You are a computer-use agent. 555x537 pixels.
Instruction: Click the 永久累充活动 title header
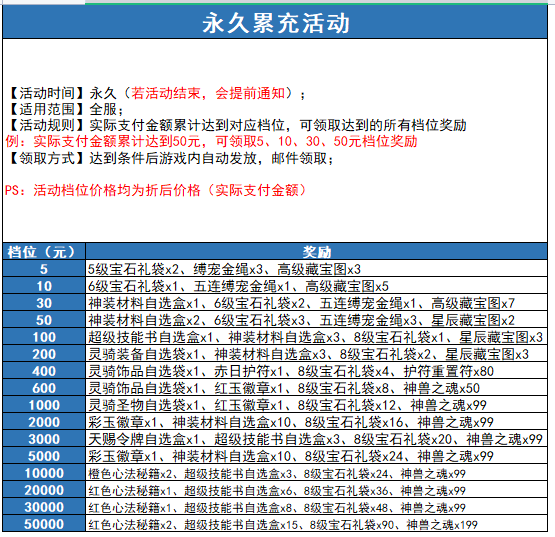pos(275,22)
